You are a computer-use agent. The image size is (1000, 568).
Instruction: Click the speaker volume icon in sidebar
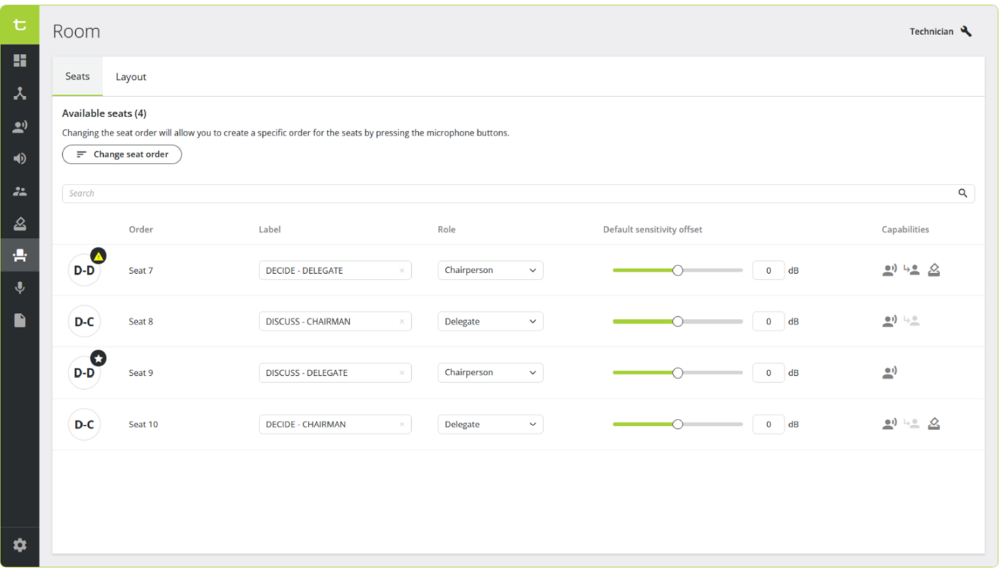(19, 159)
